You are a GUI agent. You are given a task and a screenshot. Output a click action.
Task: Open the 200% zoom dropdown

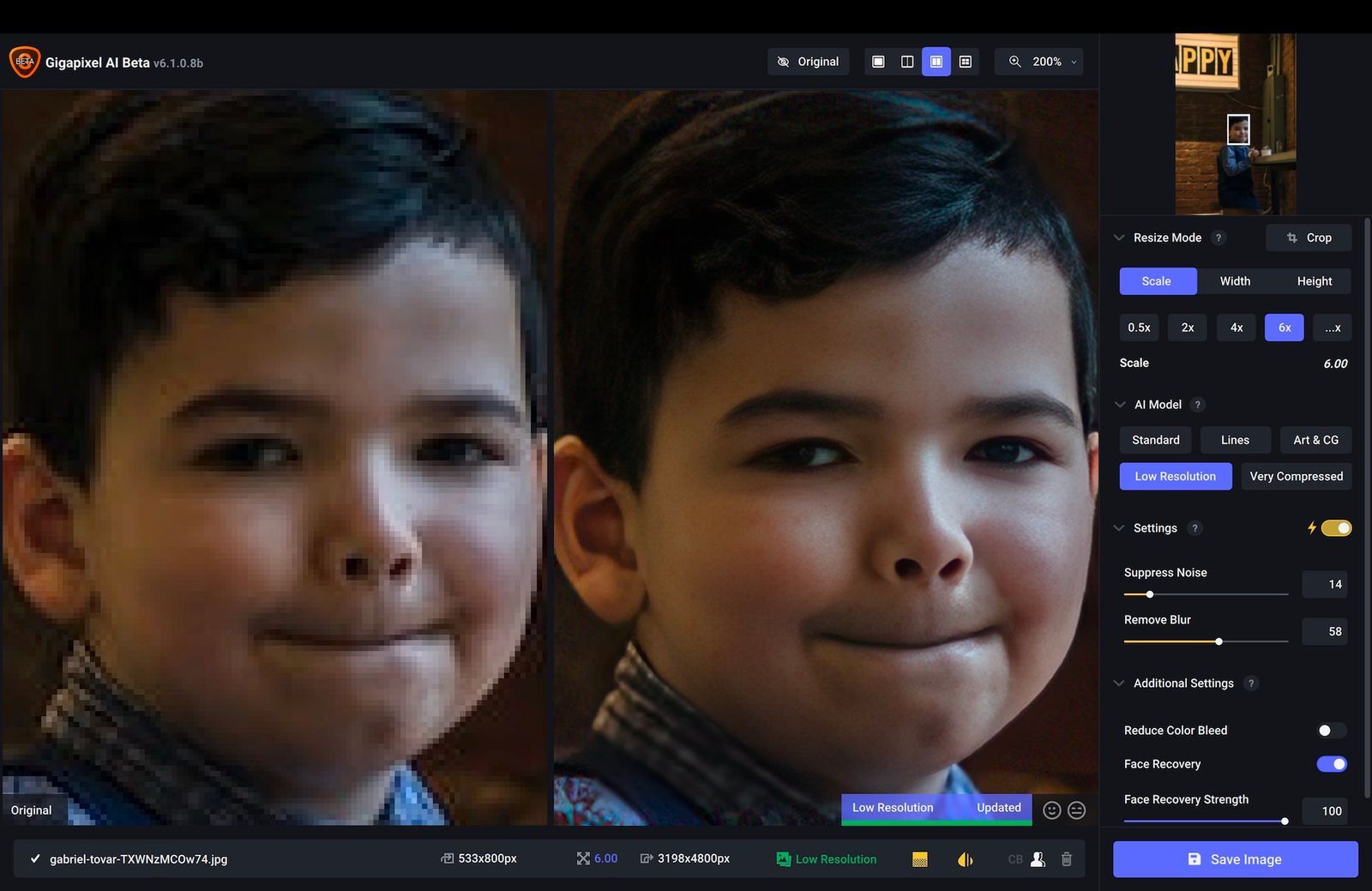[x=1038, y=61]
